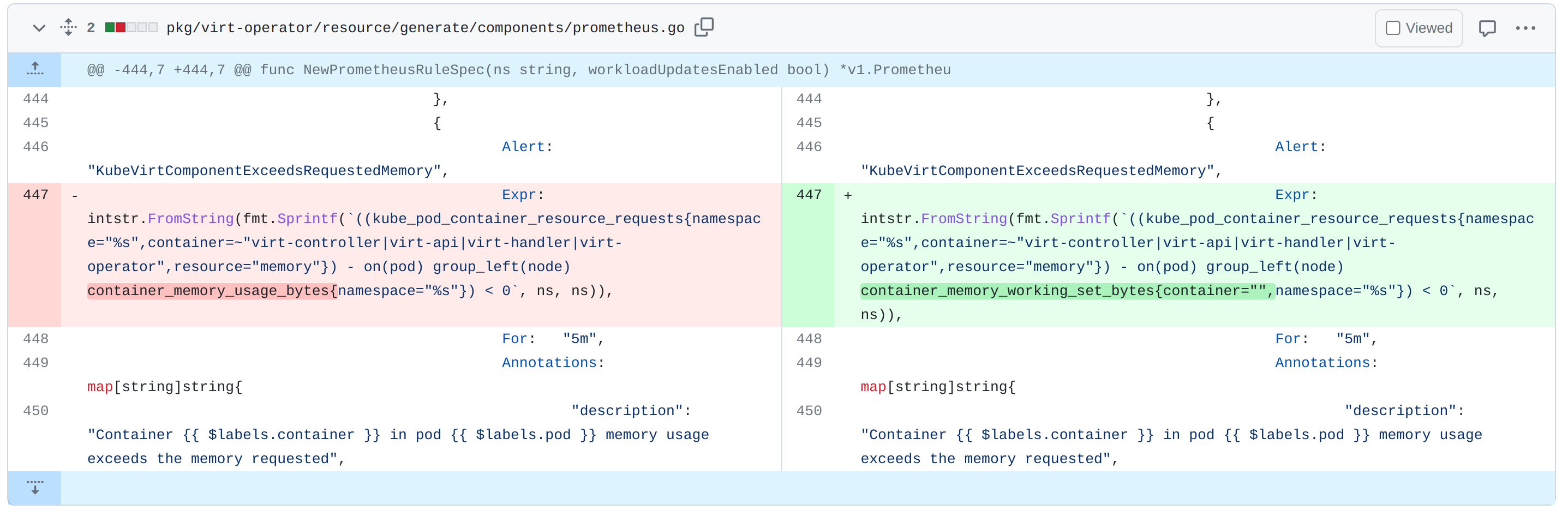Click the expand-down arrow at the diff bottom

[35, 488]
